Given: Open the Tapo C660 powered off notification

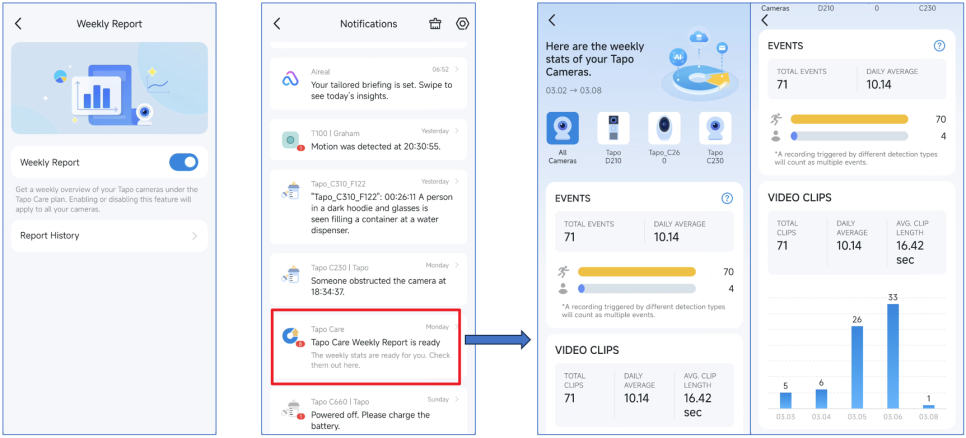Looking at the screenshot, I should pyautogui.click(x=368, y=412).
